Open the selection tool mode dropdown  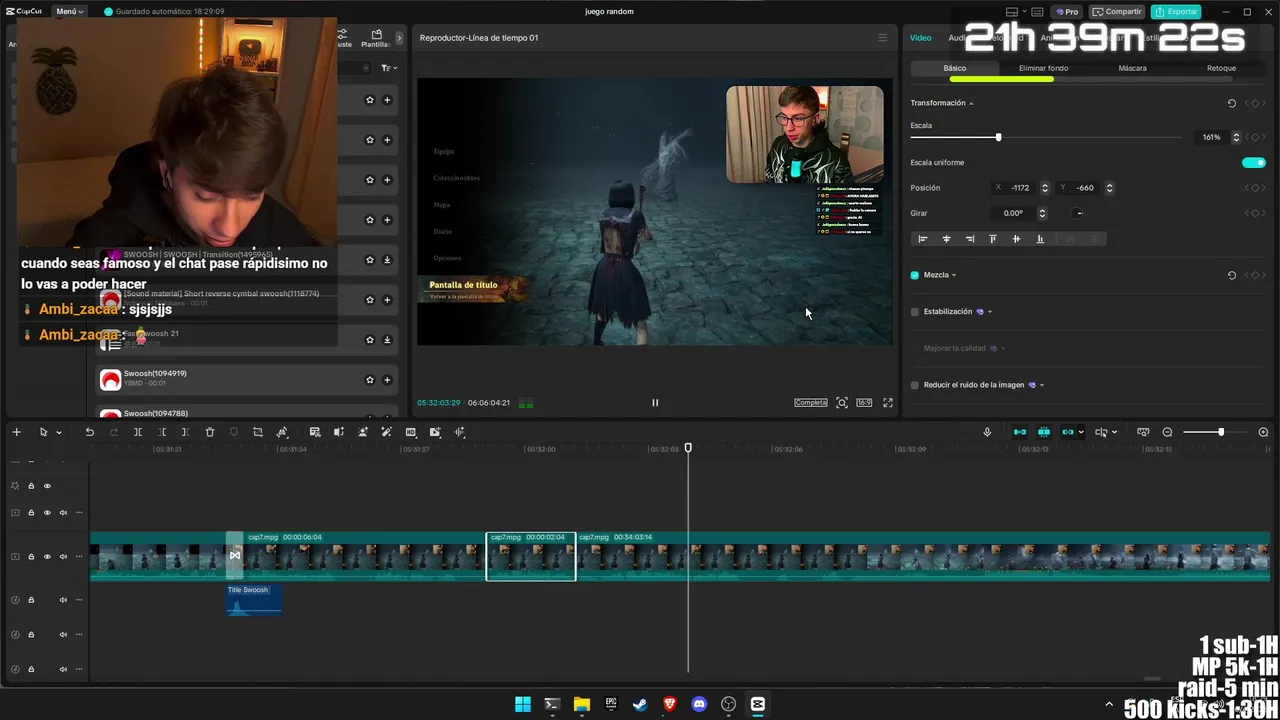59,433
